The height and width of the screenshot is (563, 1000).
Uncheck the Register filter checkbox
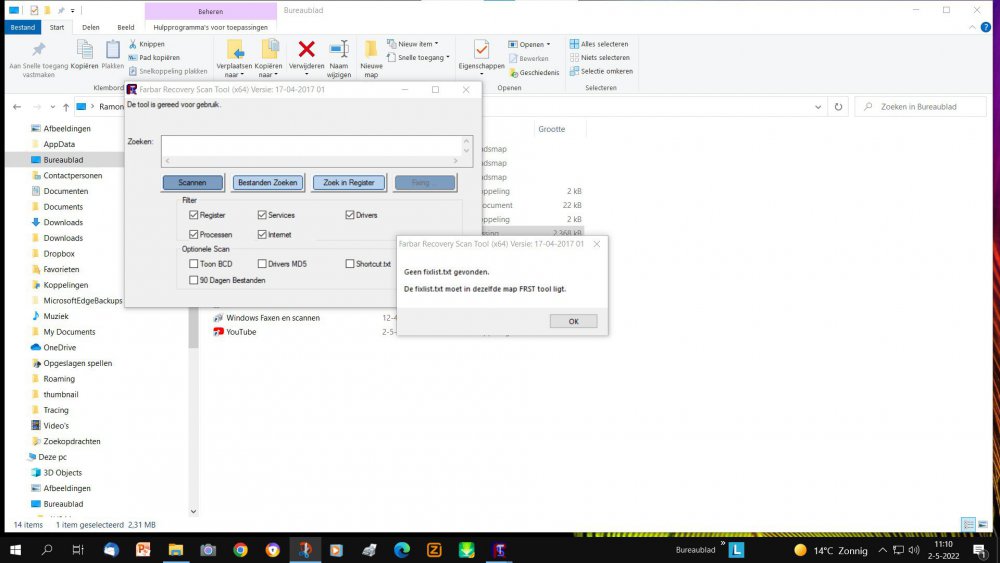coord(194,215)
